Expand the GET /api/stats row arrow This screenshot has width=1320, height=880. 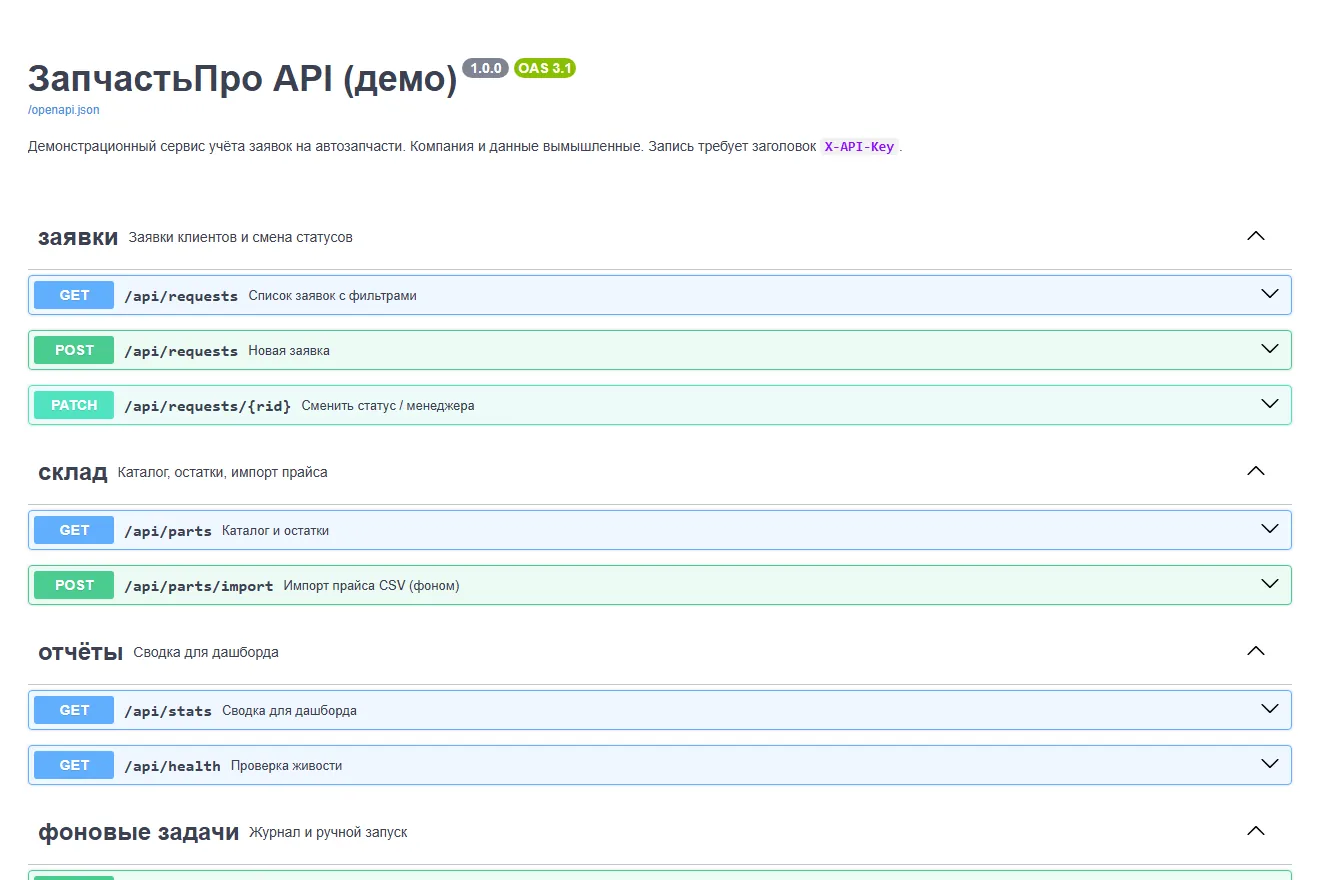(1270, 709)
